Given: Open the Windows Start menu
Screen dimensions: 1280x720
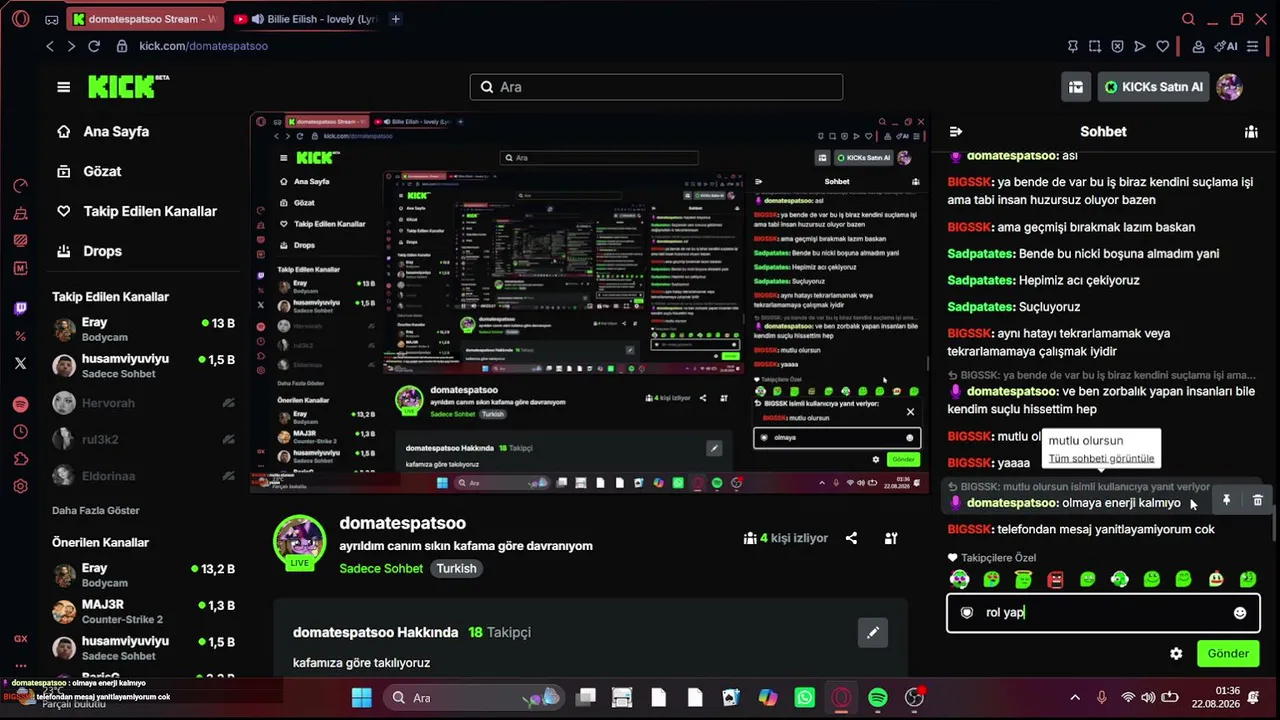Looking at the screenshot, I should (361, 698).
